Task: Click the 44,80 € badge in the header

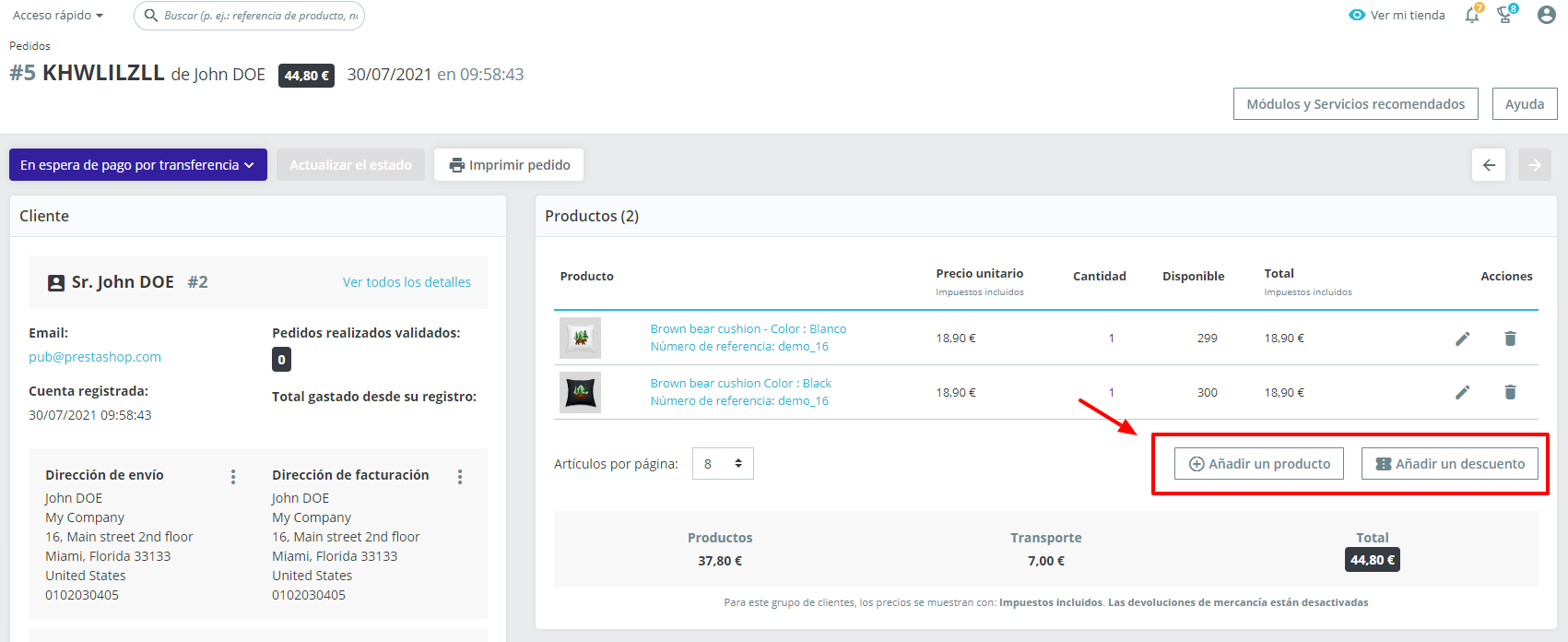Action: (x=306, y=76)
